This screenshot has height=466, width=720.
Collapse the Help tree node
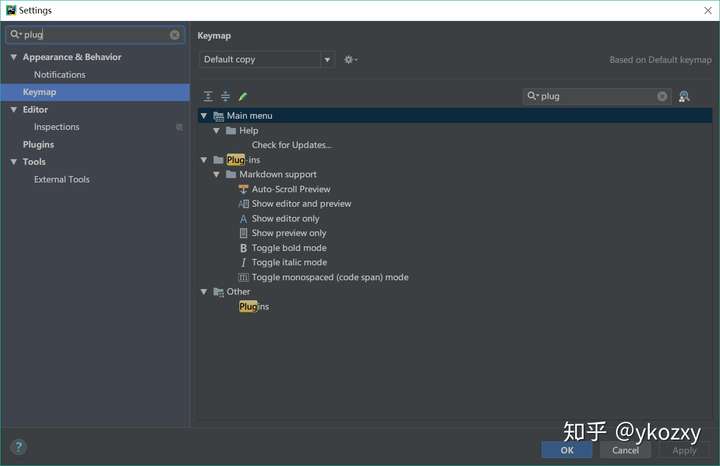point(216,131)
